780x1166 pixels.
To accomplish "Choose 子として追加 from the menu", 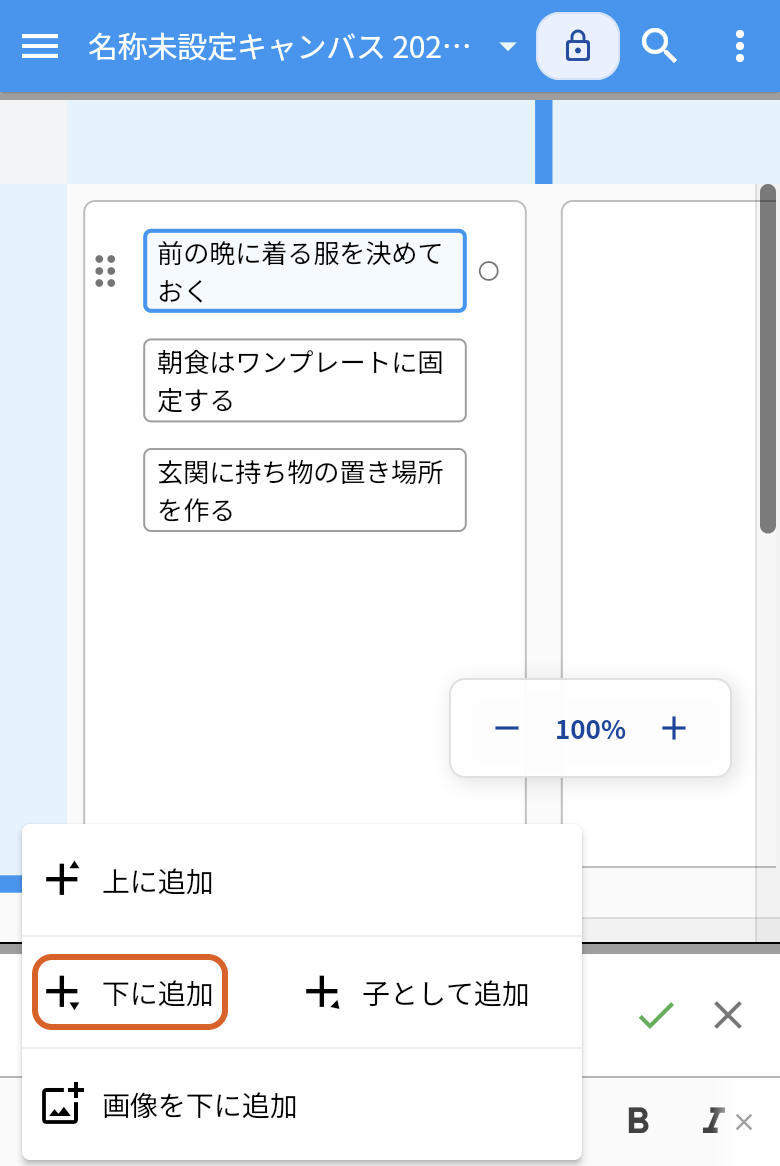I will click(417, 993).
